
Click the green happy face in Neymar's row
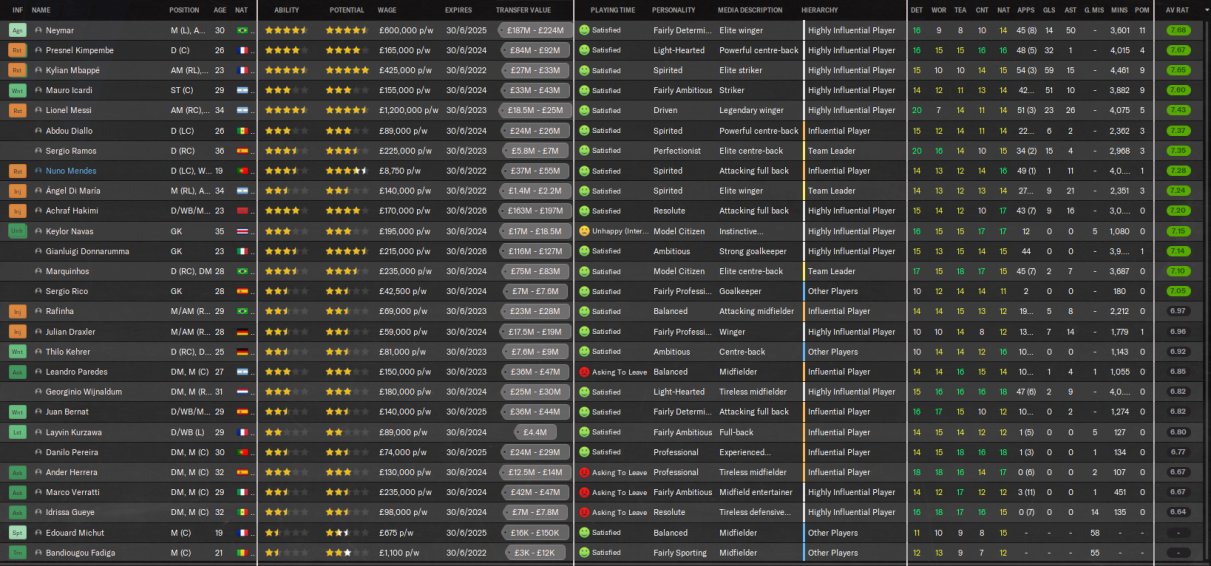pyautogui.click(x=584, y=31)
